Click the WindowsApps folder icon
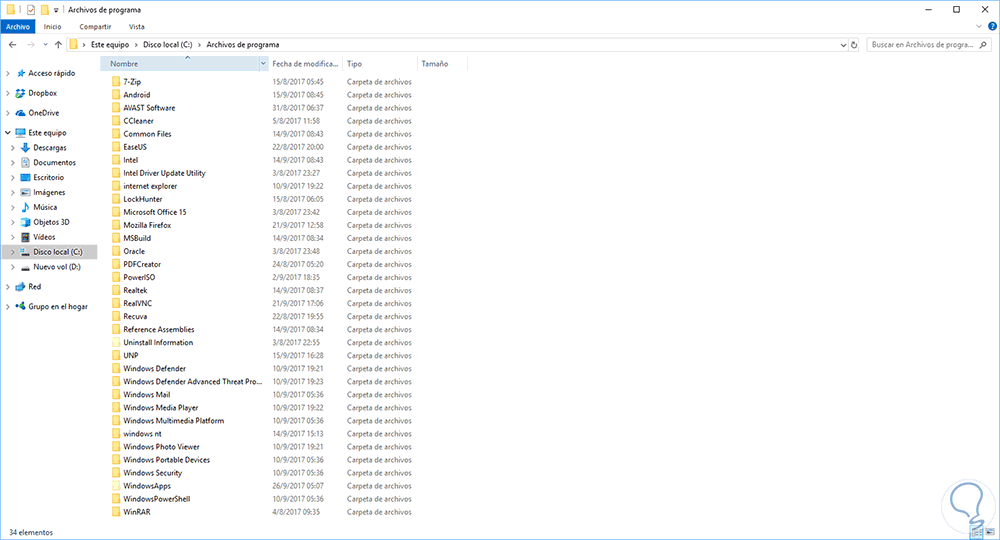 tap(115, 486)
